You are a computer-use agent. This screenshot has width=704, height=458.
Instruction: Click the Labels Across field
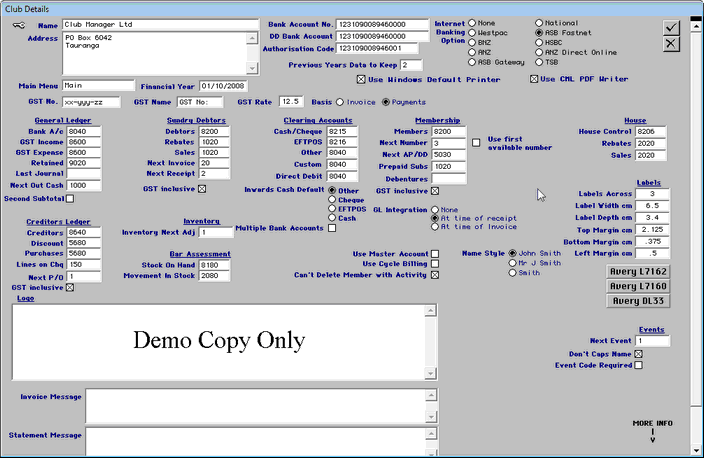point(652,194)
